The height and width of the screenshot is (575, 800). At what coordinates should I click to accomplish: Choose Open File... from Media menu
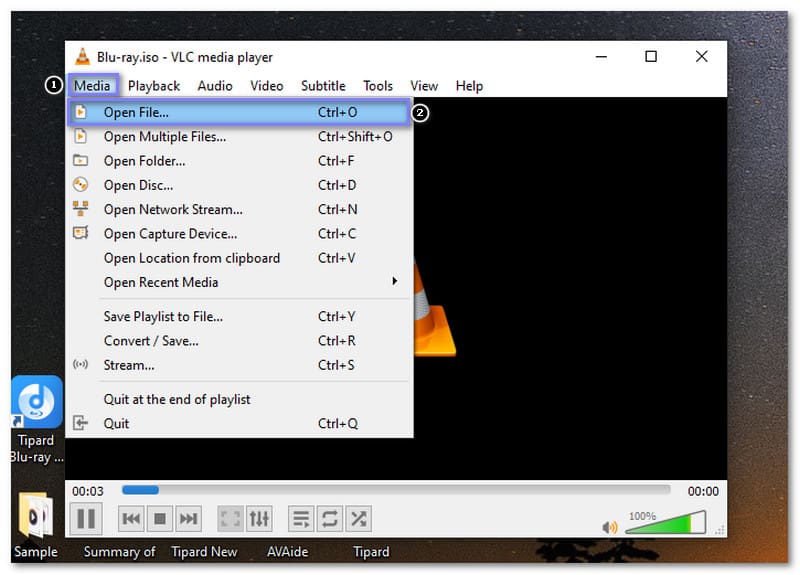[x=239, y=112]
